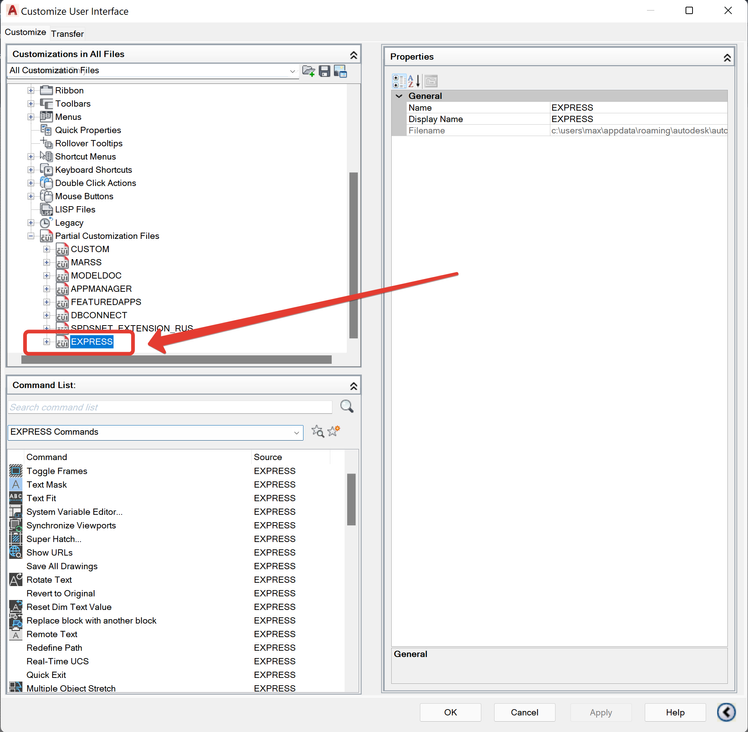Select the Rollover Tooltips icon
The height and width of the screenshot is (732, 748).
46,143
